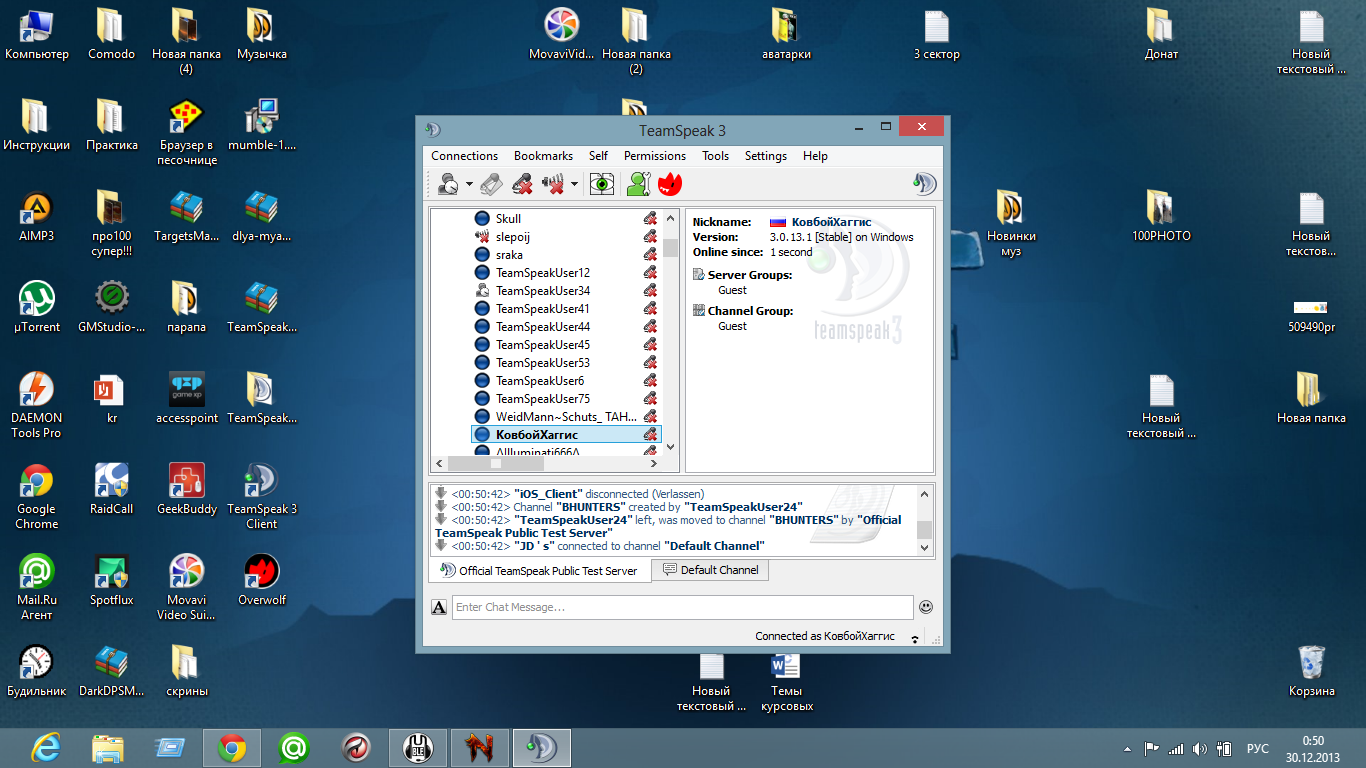Open the Permissions menu
The height and width of the screenshot is (768, 1366).
(655, 156)
